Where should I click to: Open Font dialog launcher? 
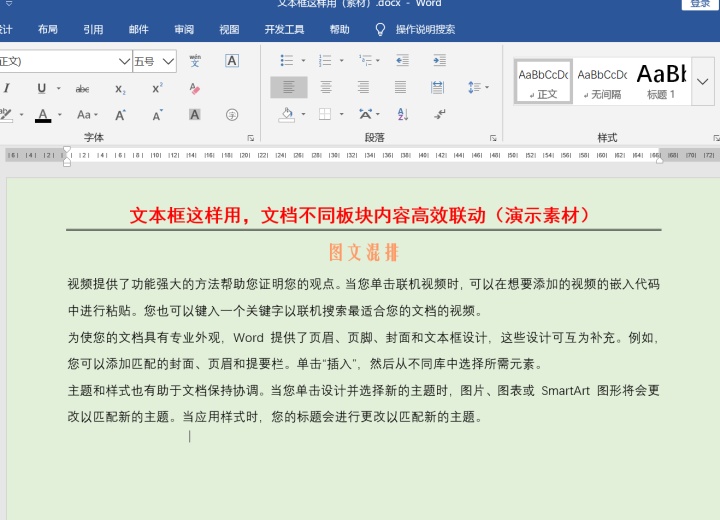pos(251,137)
